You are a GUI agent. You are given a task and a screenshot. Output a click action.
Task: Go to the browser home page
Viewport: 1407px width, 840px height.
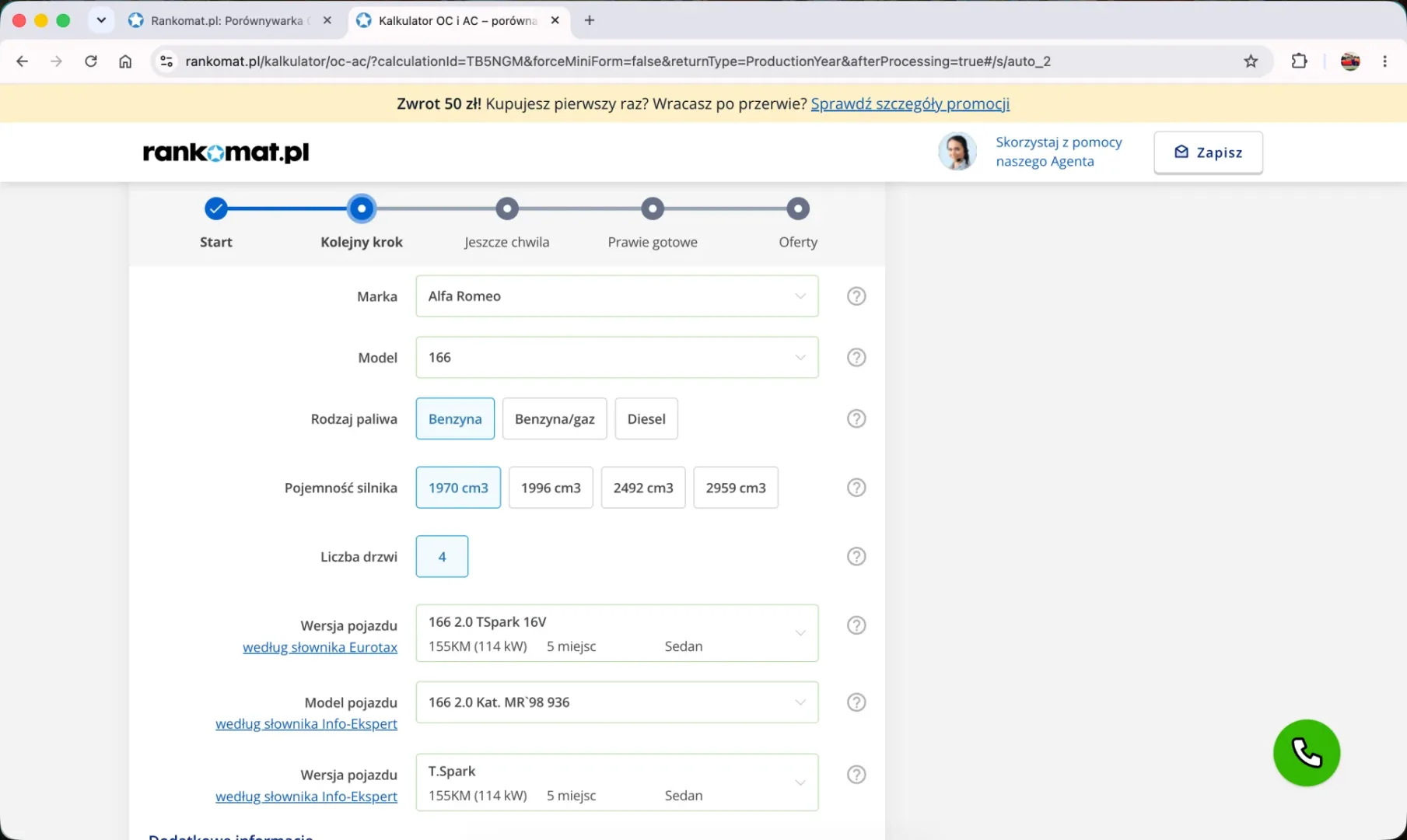[x=125, y=61]
